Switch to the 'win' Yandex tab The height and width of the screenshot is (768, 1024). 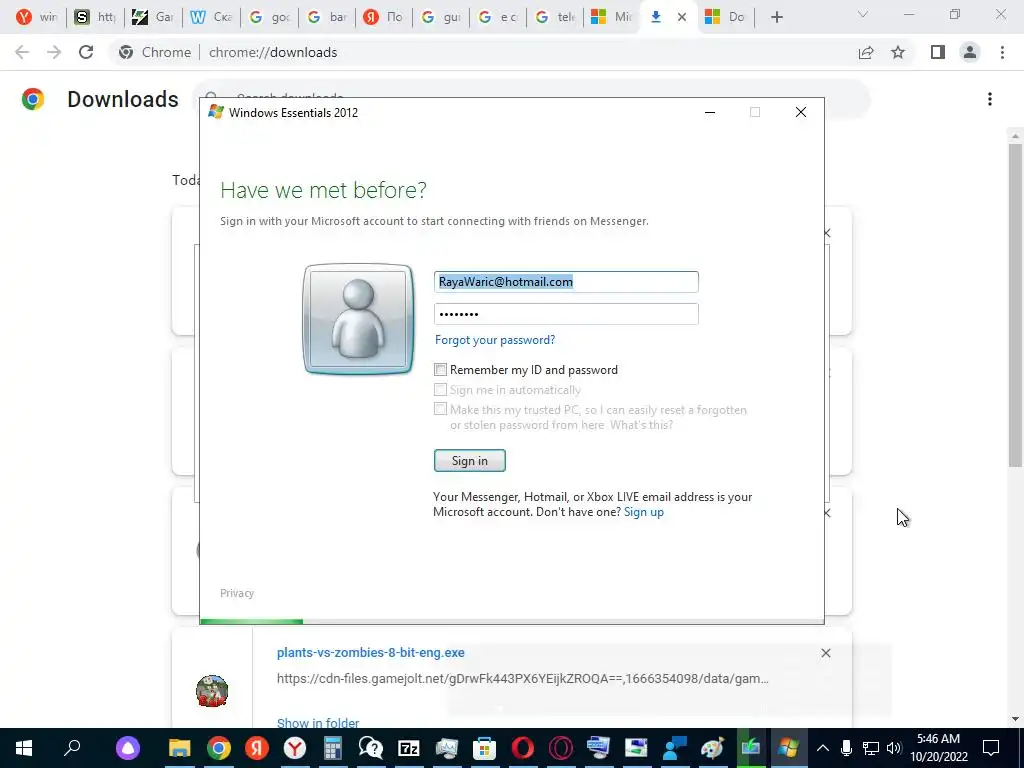[37, 17]
